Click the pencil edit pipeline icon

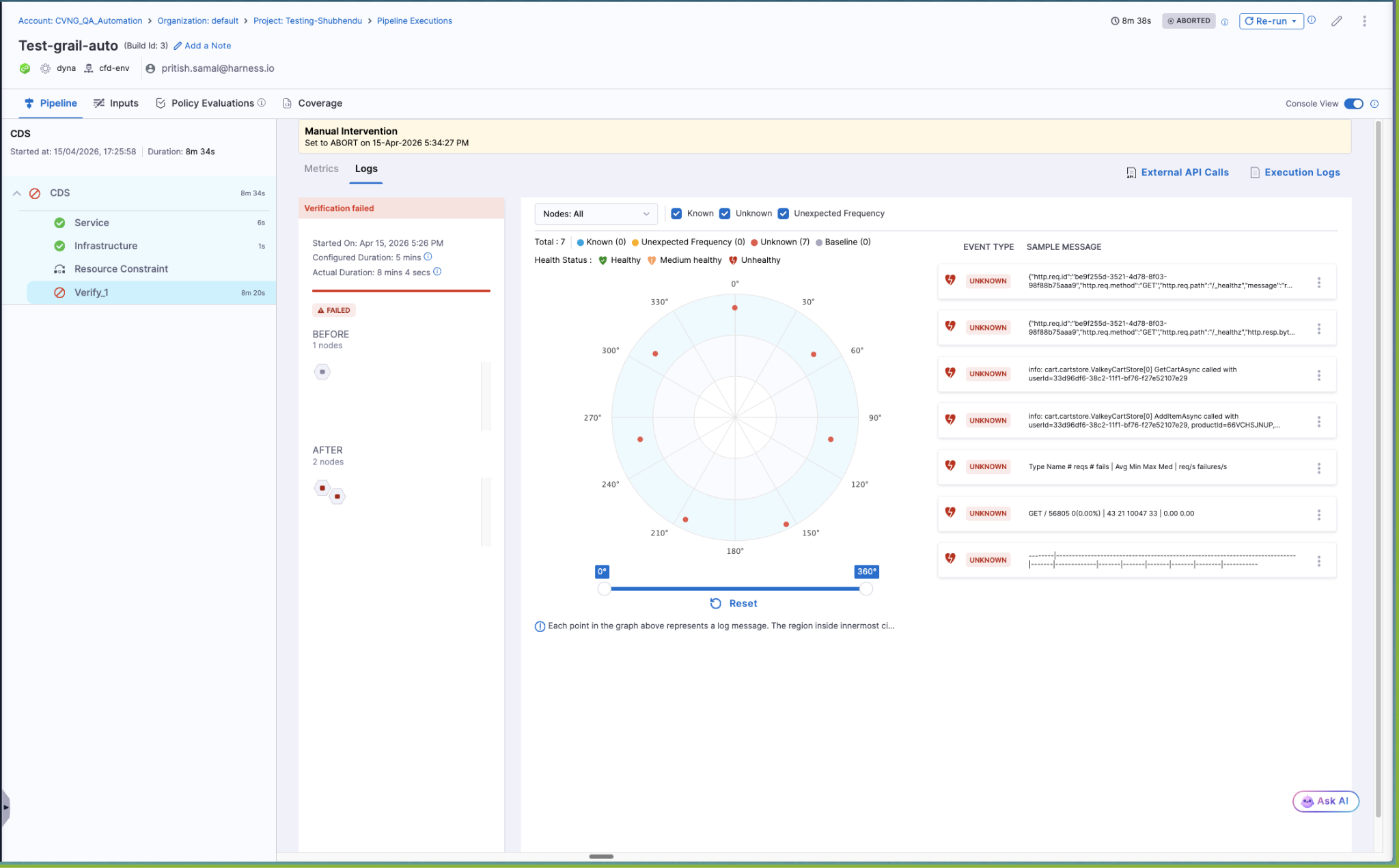[1337, 21]
